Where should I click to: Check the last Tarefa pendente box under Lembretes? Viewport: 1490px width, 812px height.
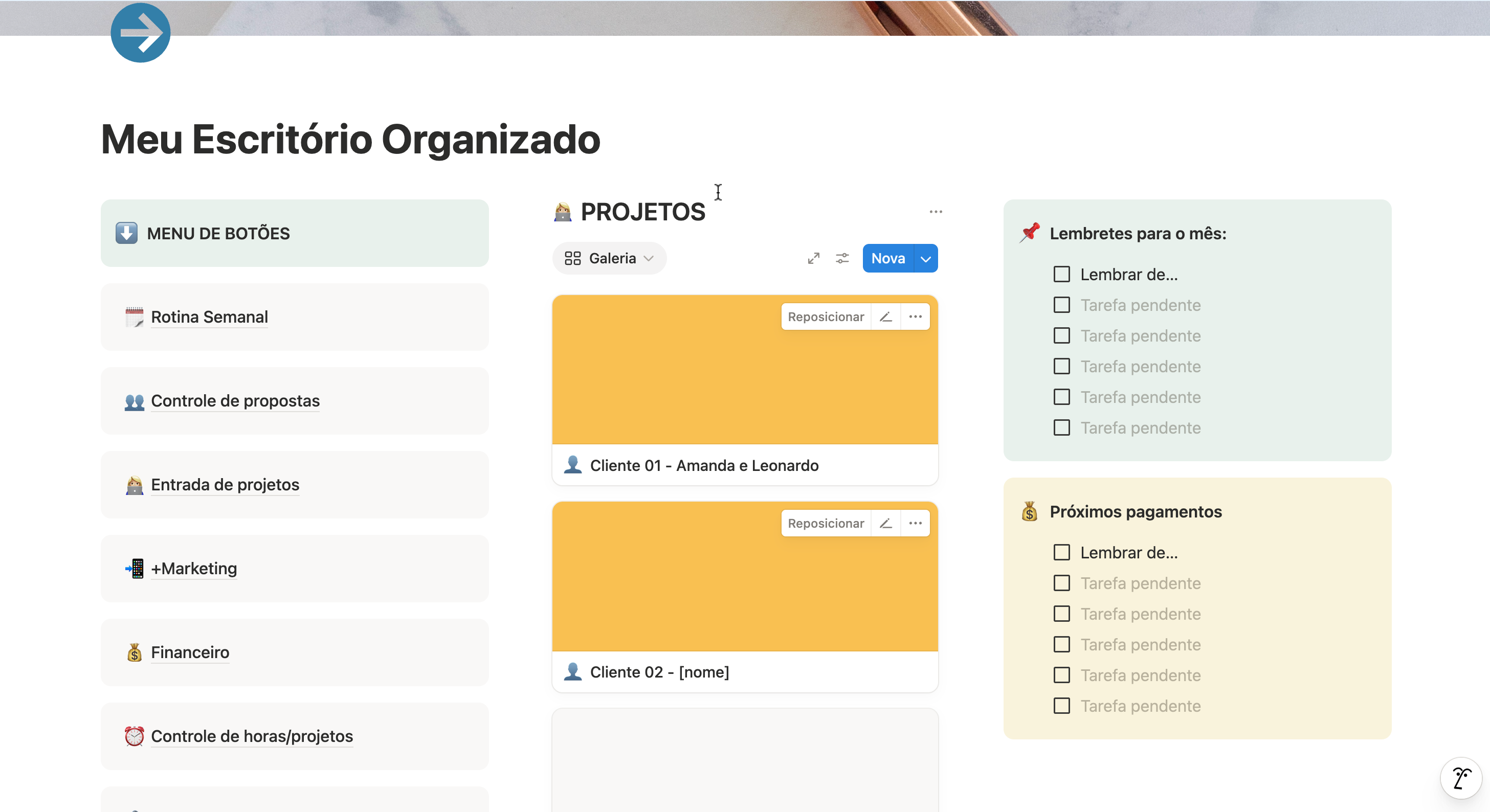(1061, 427)
